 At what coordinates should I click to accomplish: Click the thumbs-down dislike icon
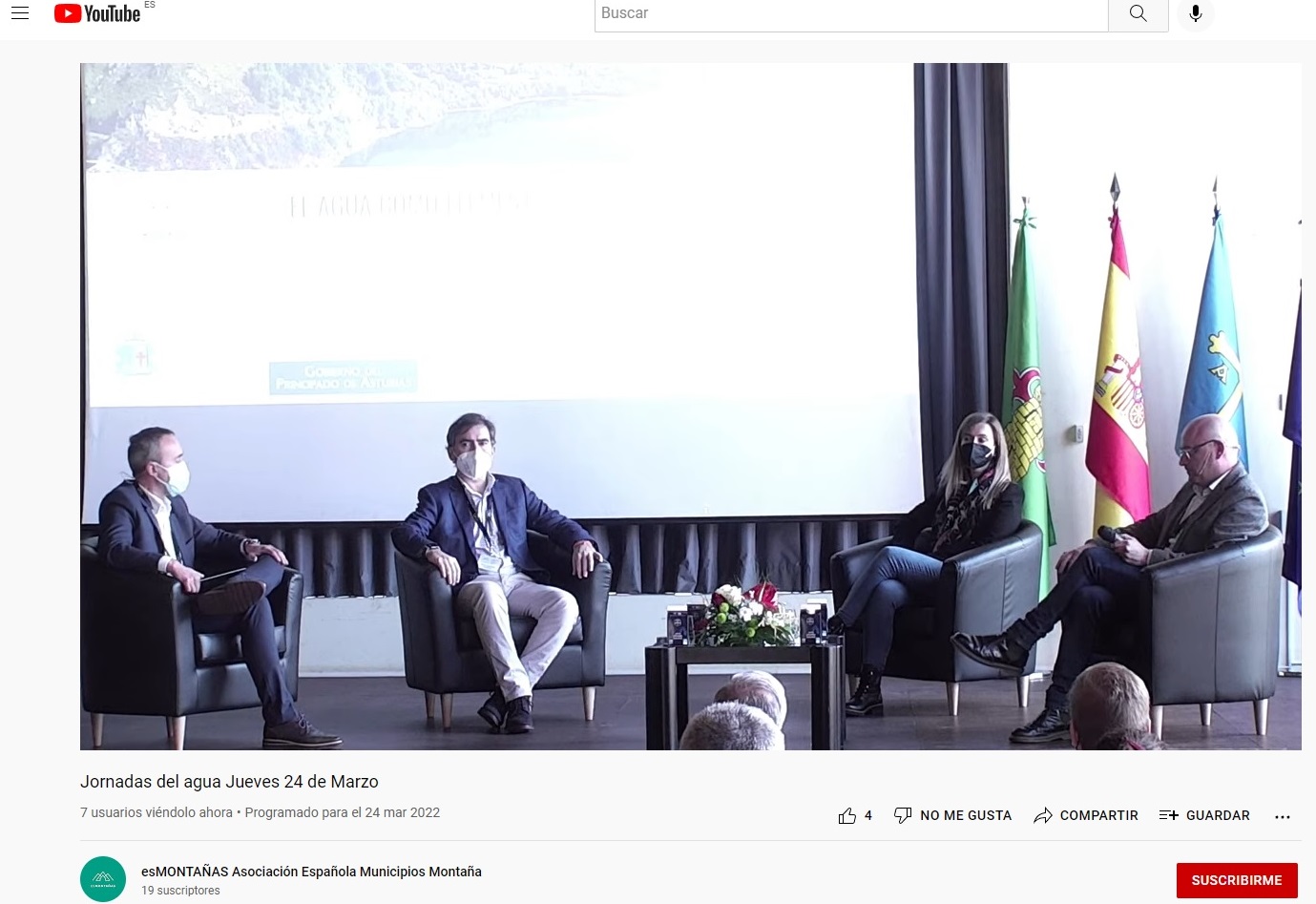tap(902, 815)
